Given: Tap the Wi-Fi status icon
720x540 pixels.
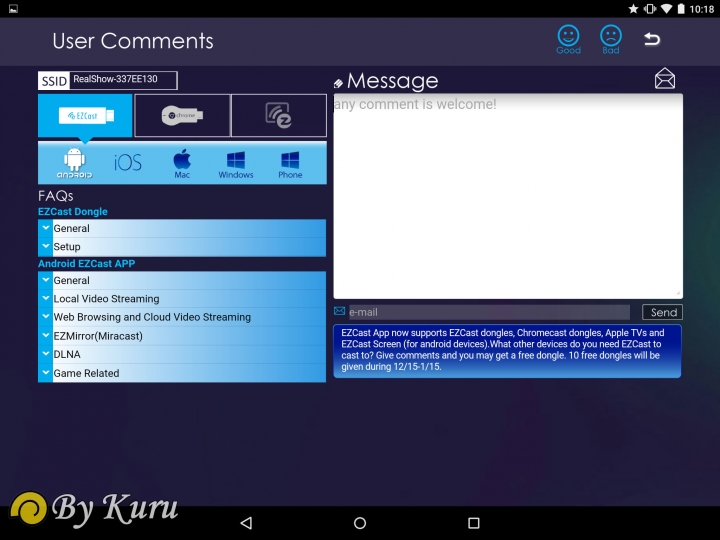Looking at the screenshot, I should tap(666, 9).
